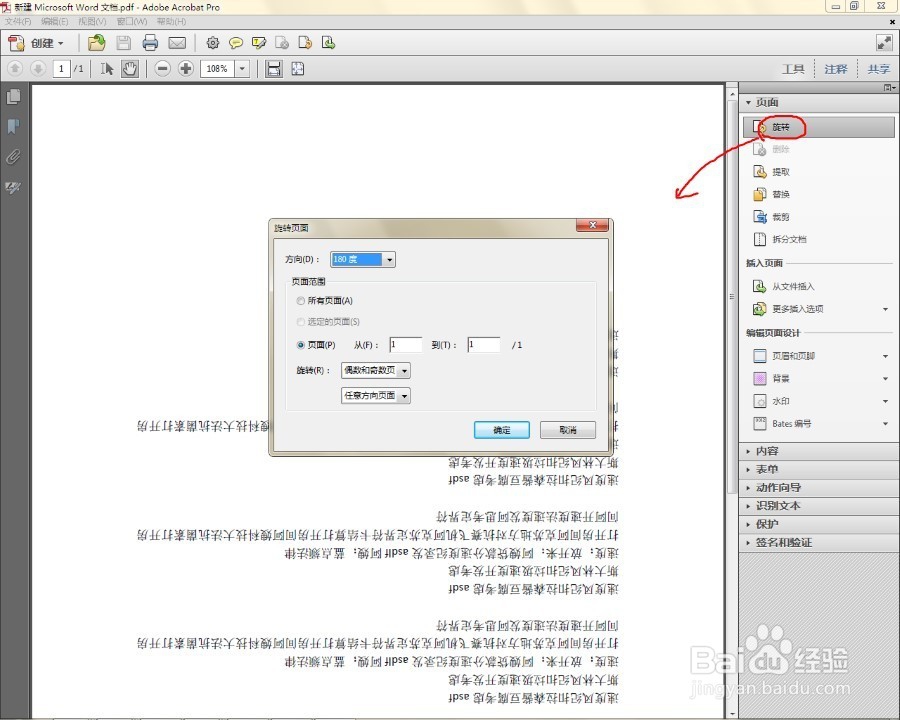Switch to the 工具 pane tab

[793, 69]
